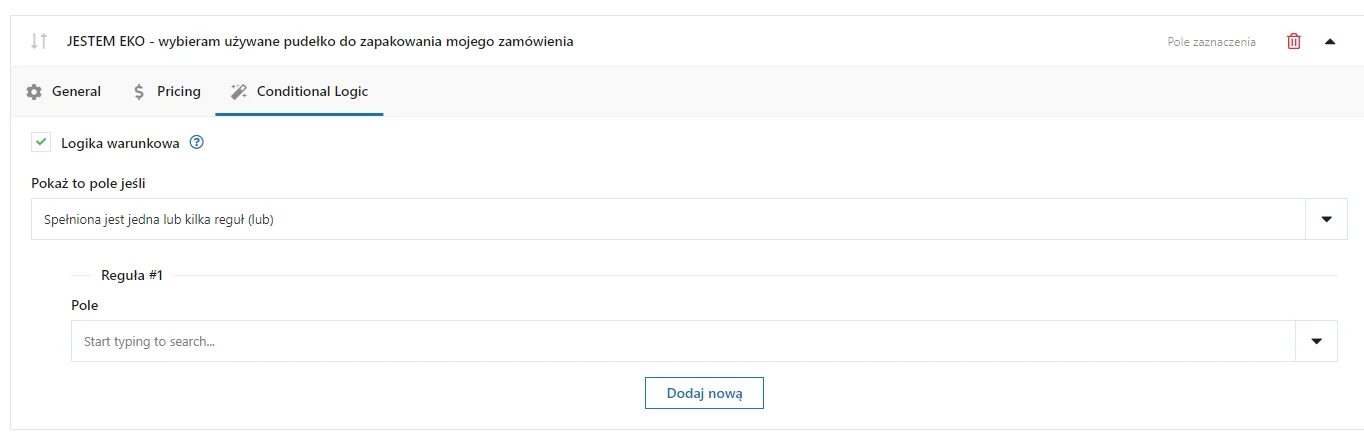Click the Pole zaznaczenia field type label
Image resolution: width=1364 pixels, height=436 pixels.
[x=1212, y=42]
